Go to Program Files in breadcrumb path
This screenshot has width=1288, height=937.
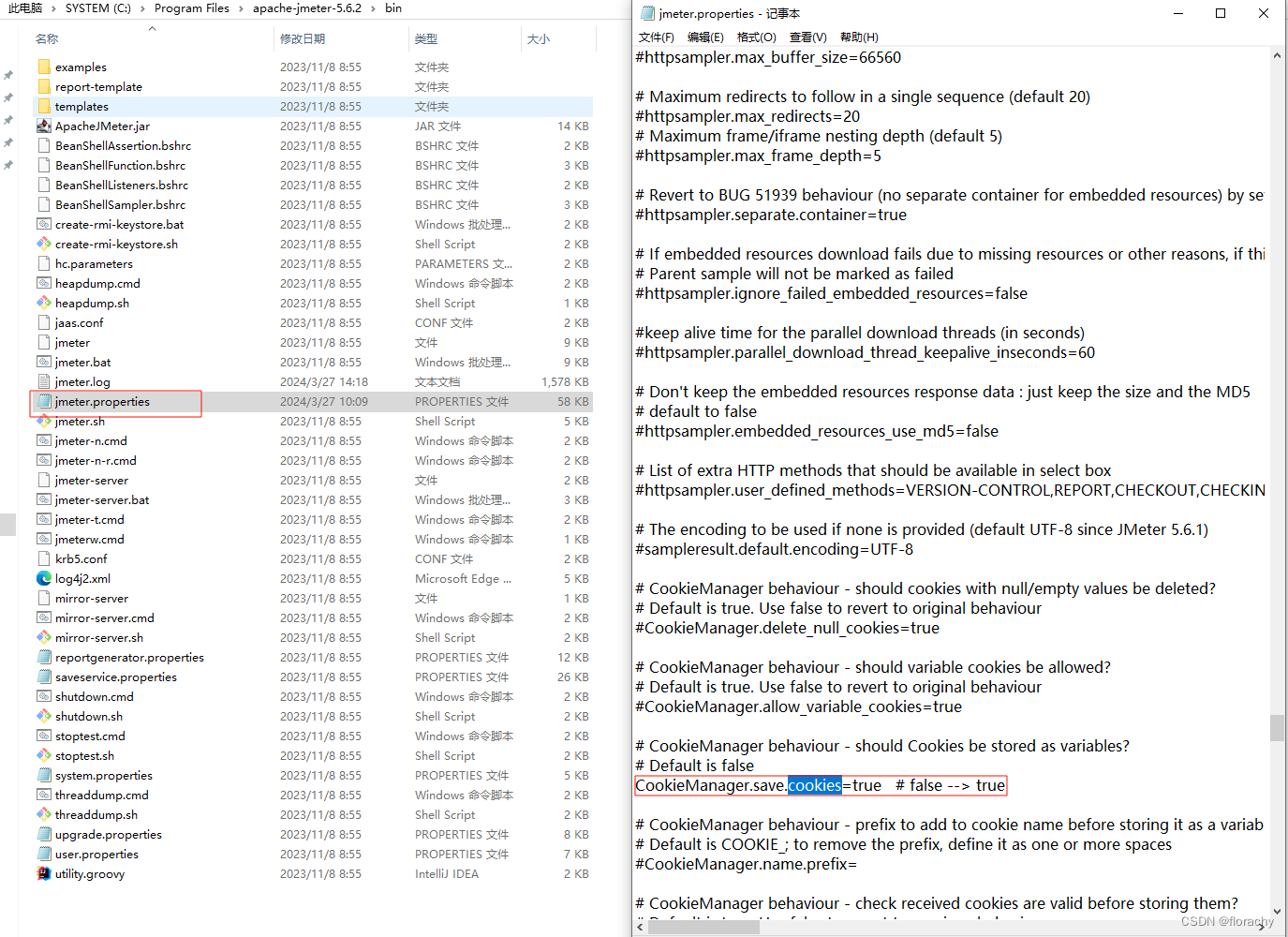[192, 8]
